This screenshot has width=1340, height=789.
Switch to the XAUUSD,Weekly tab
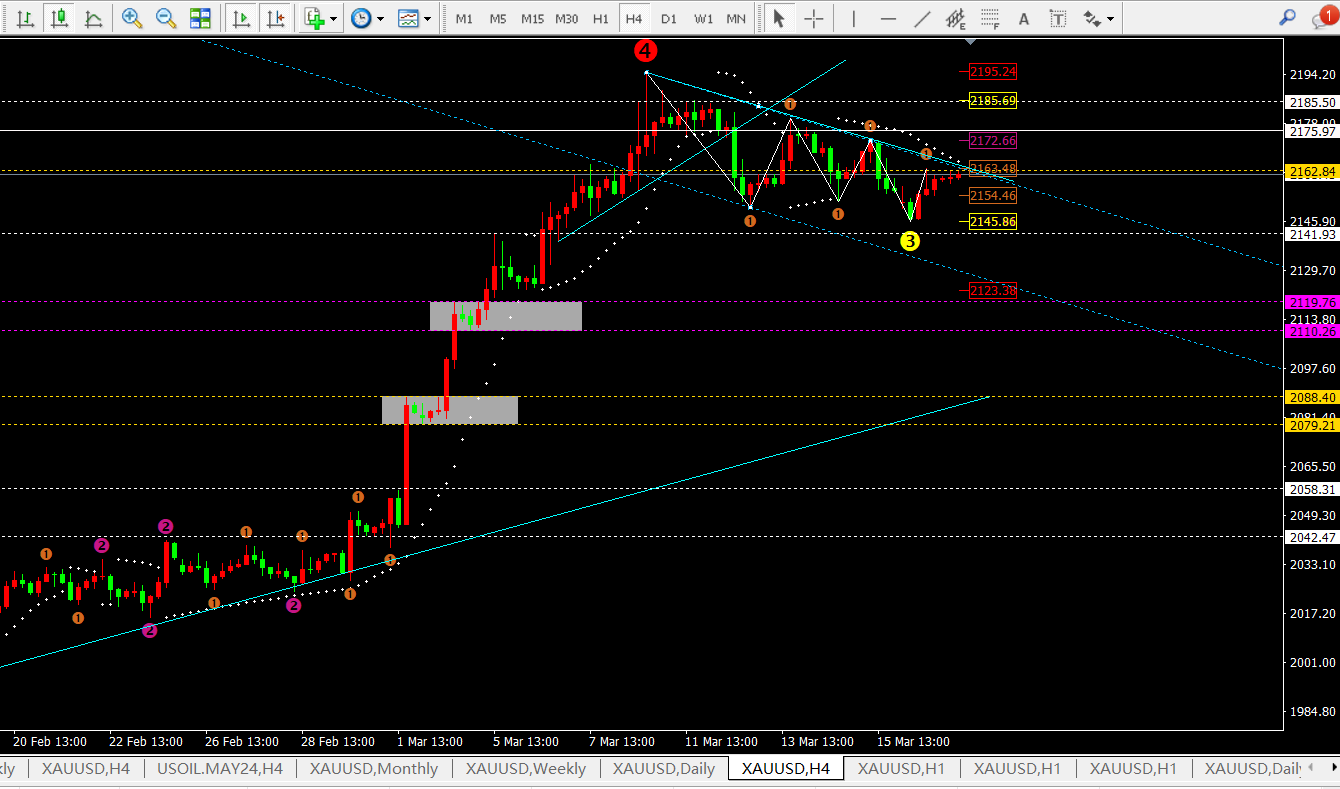[x=526, y=768]
